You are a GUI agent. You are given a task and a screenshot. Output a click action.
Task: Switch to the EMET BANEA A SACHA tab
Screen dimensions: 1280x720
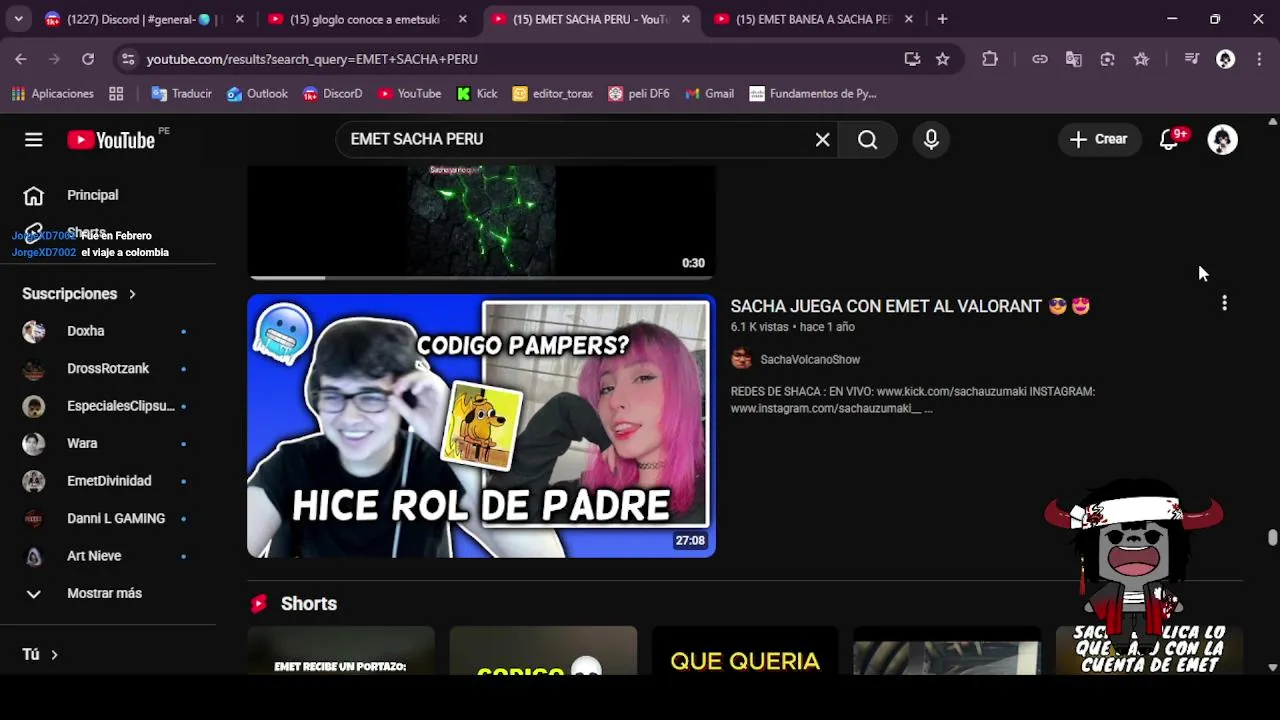click(812, 19)
